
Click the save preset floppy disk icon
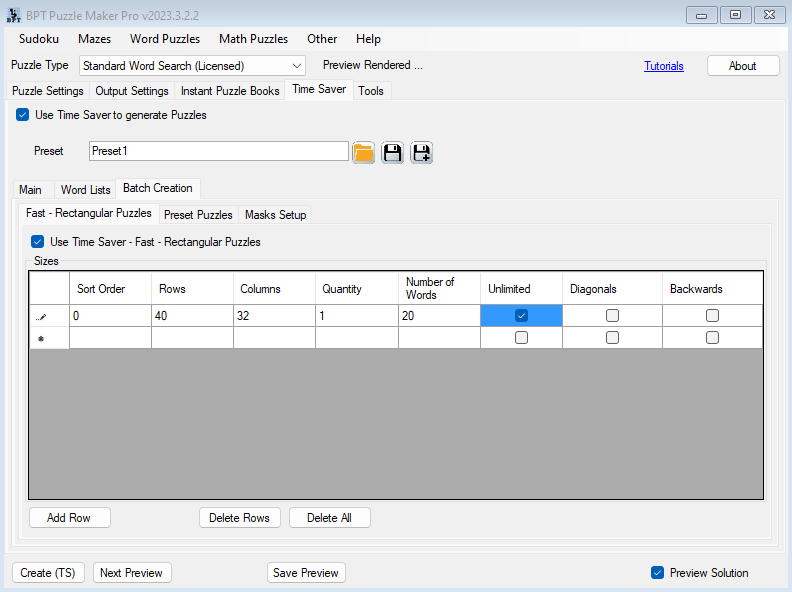[392, 152]
